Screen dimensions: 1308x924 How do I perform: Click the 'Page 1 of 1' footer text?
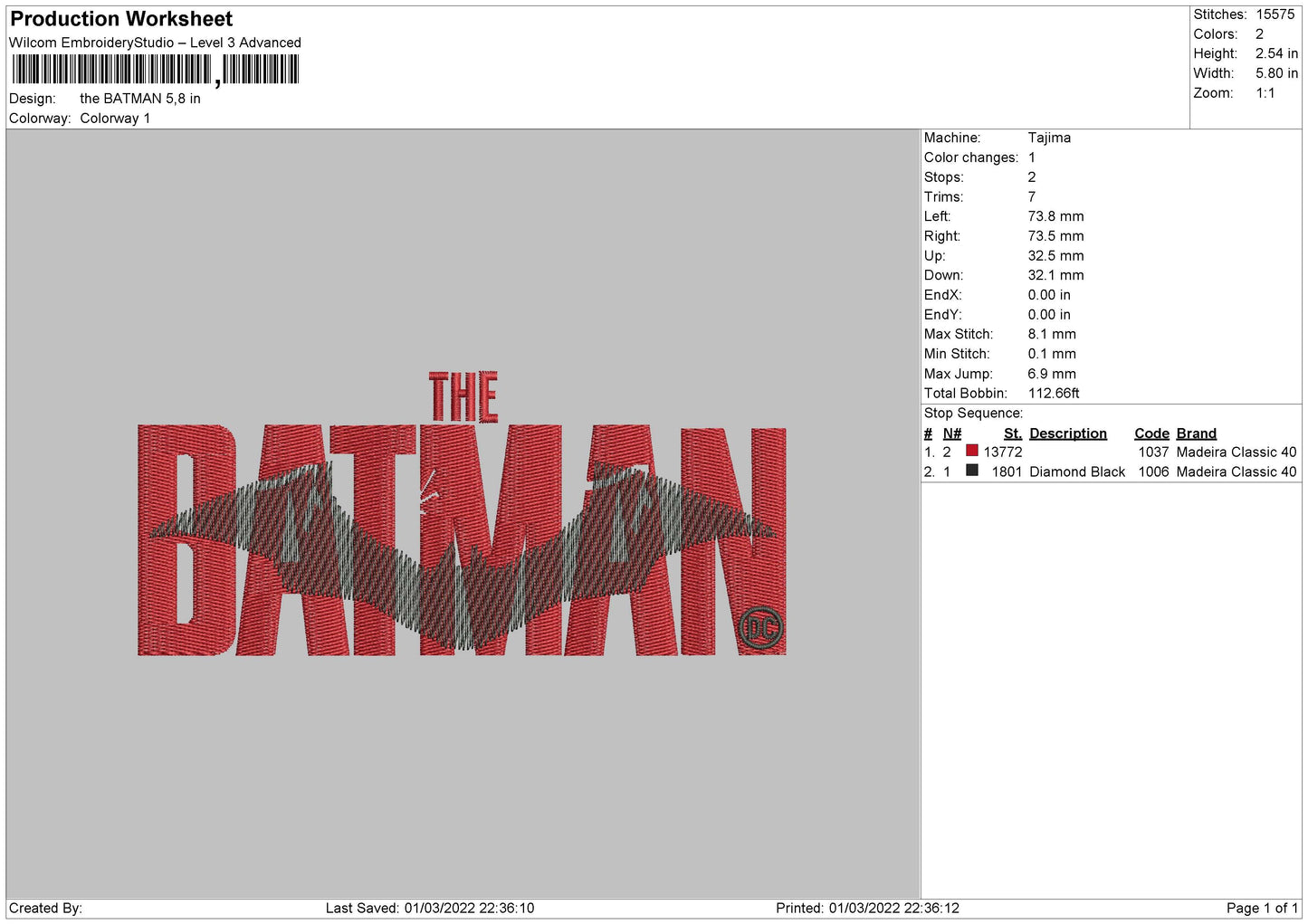(1262, 908)
